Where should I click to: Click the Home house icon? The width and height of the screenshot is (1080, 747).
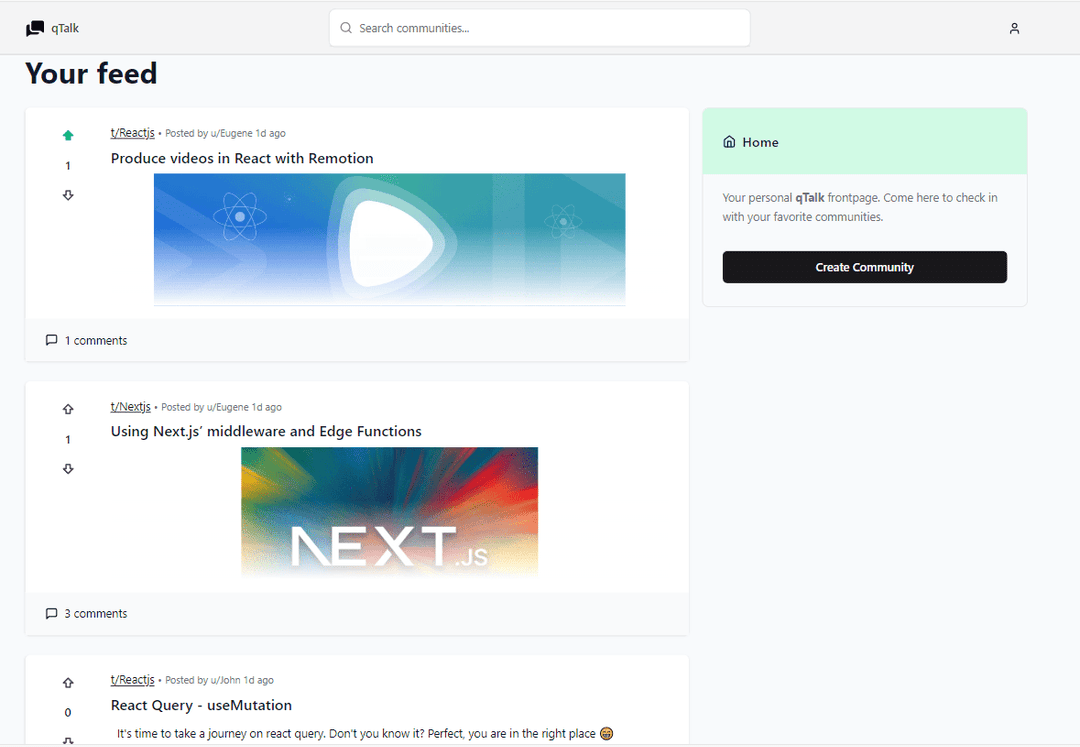pyautogui.click(x=729, y=142)
